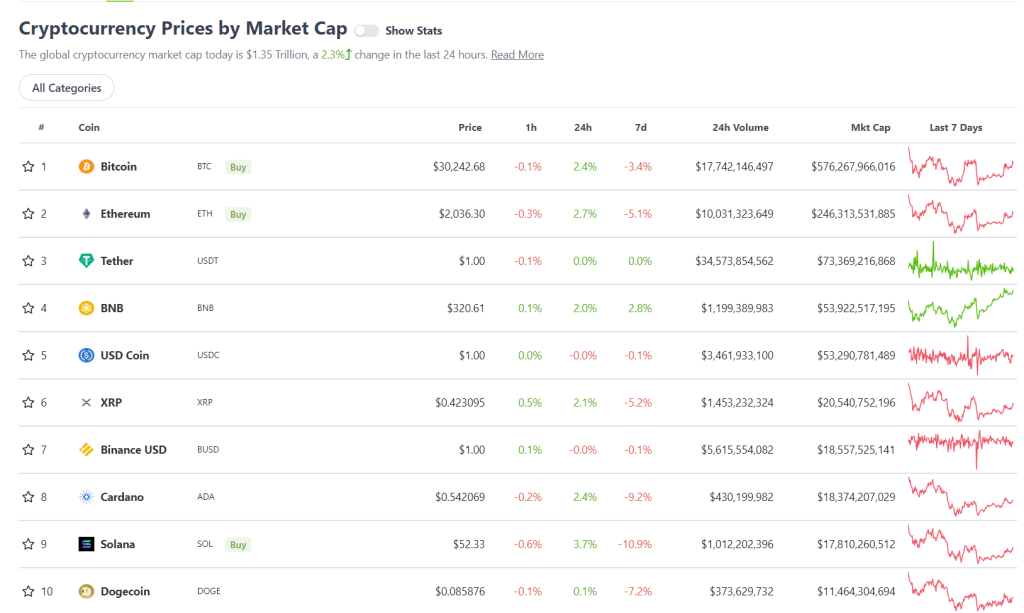This screenshot has height=613, width=1024.
Task: Select Dogecoin's 24h volume $373,629,732
Action: tap(741, 591)
